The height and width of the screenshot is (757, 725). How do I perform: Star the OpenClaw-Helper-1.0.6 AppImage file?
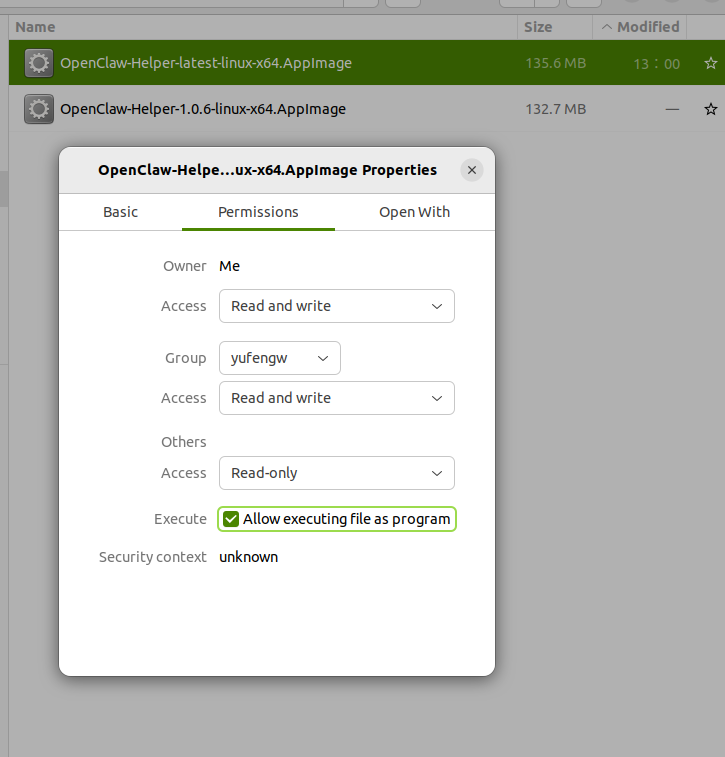[x=710, y=109]
